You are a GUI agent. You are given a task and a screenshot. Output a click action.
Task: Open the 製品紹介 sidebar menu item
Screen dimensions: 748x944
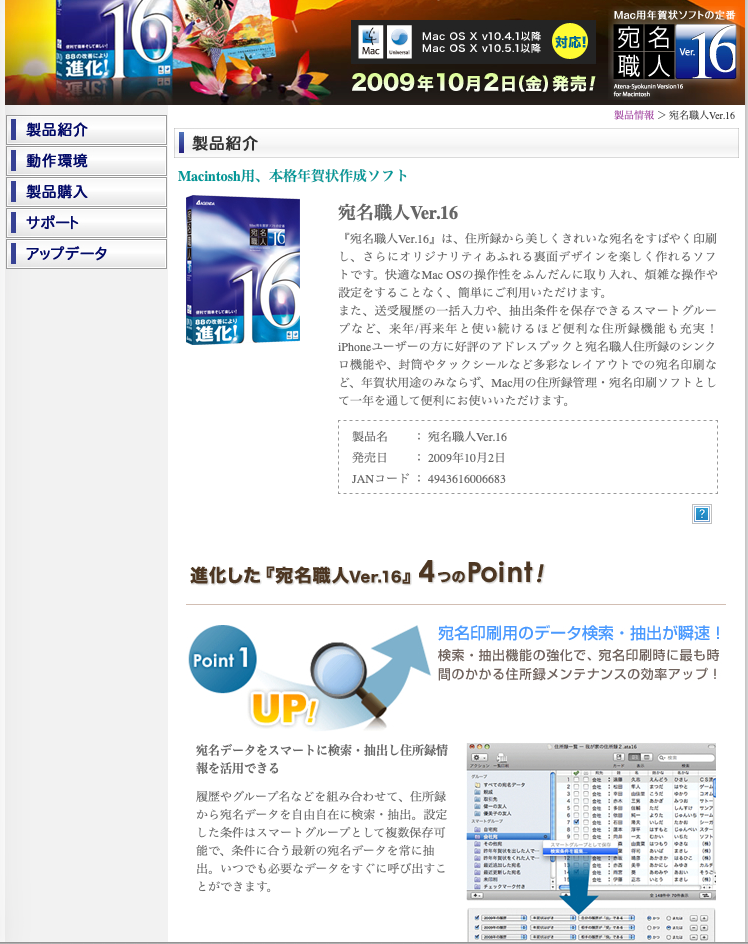pyautogui.click(x=86, y=130)
